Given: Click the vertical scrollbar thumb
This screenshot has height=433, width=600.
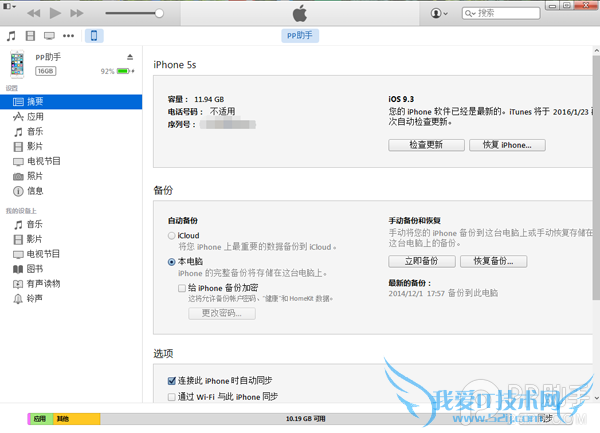Looking at the screenshot, I should click(596, 177).
